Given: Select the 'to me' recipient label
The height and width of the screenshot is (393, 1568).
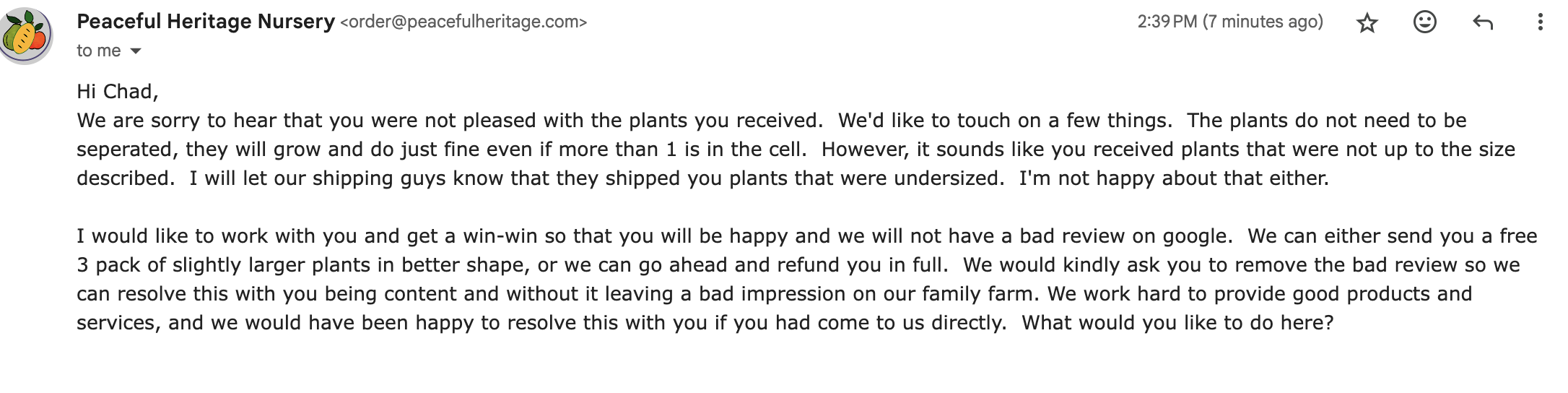Looking at the screenshot, I should click(x=99, y=51).
